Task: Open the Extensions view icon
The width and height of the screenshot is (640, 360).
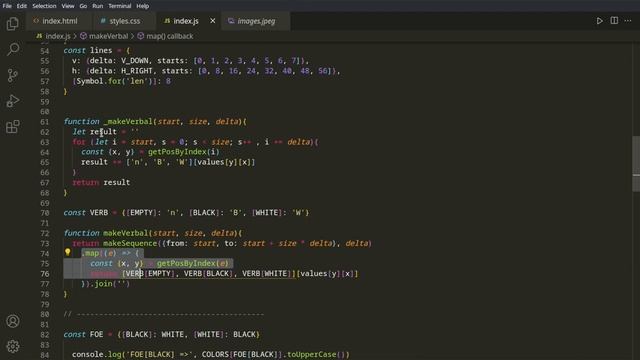Action: point(13,127)
